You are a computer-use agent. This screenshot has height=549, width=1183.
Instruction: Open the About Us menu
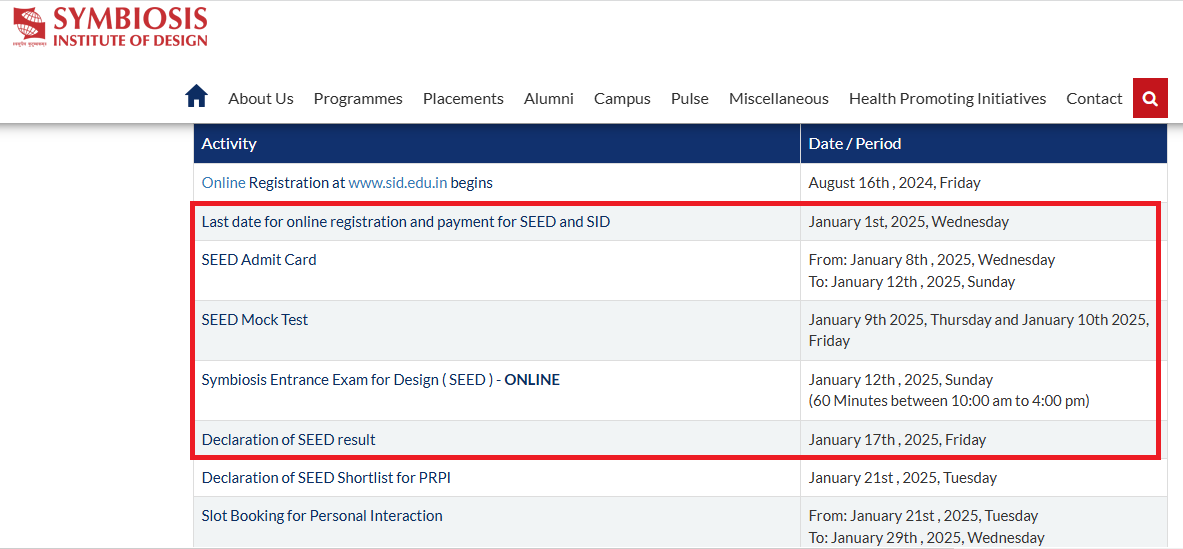click(x=261, y=99)
